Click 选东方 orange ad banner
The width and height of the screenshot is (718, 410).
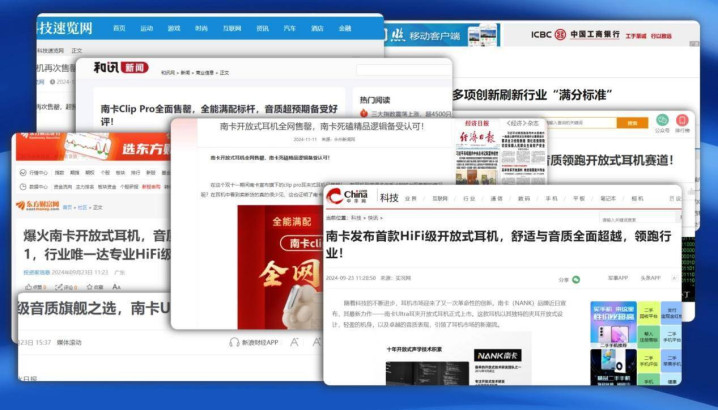tap(93, 147)
